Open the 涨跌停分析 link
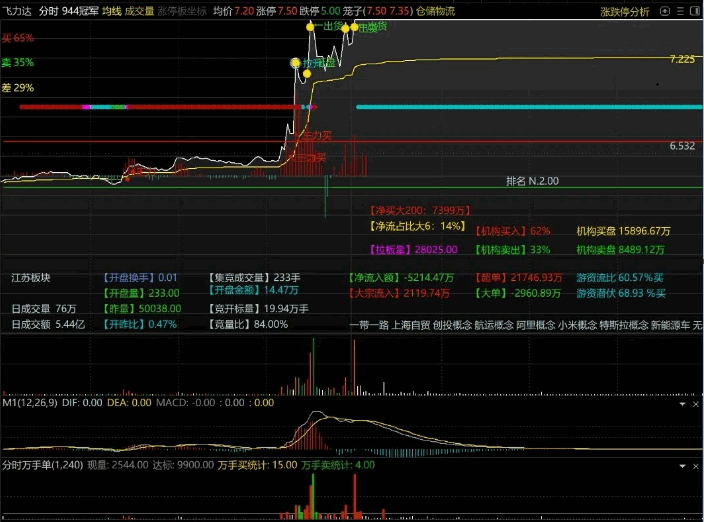 click(x=625, y=12)
